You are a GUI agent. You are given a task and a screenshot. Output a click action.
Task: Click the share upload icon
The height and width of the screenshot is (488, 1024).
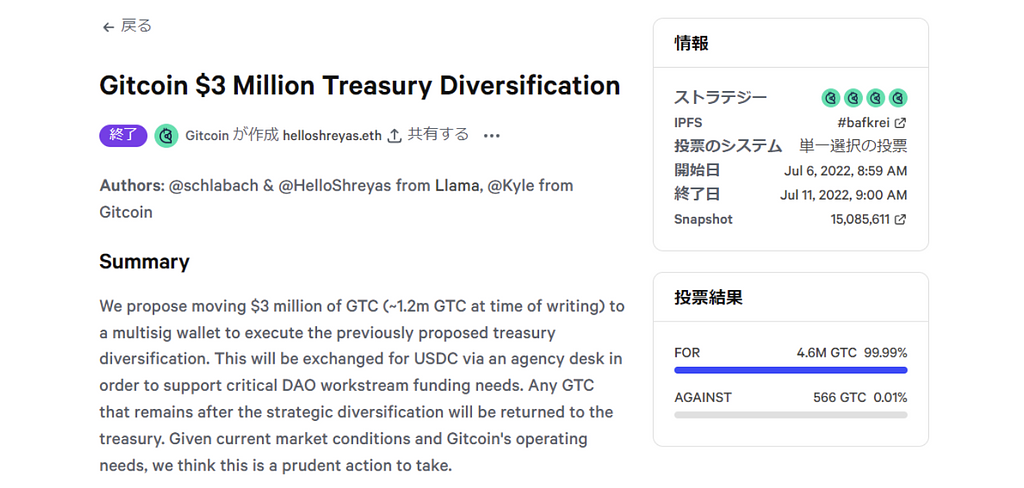coord(395,135)
